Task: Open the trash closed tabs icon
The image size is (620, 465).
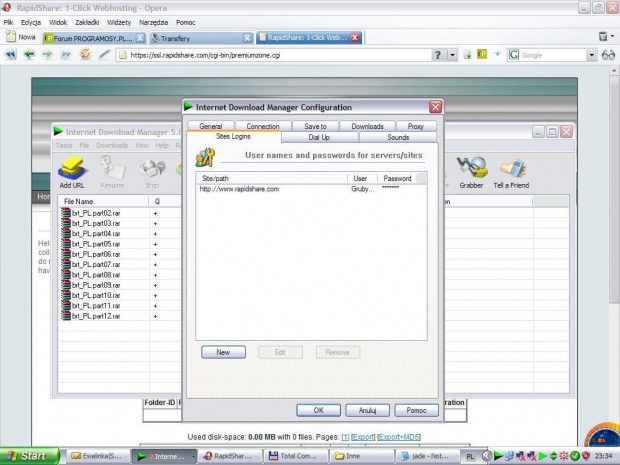Action: [603, 36]
